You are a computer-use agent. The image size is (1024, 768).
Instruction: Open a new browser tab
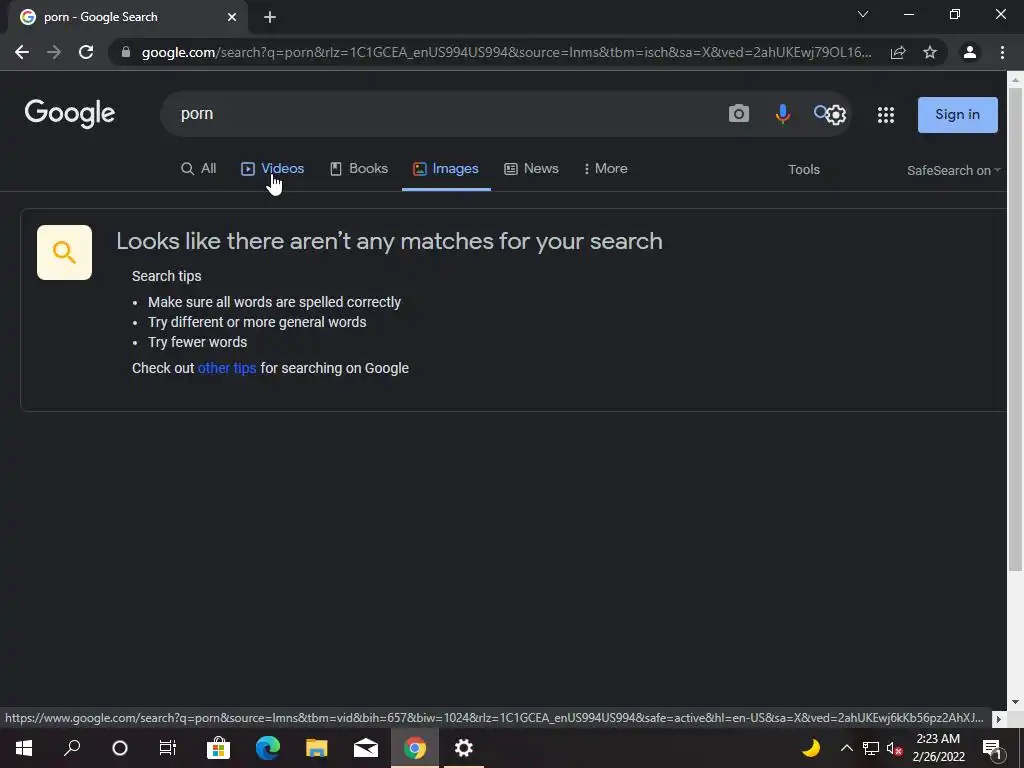(270, 17)
